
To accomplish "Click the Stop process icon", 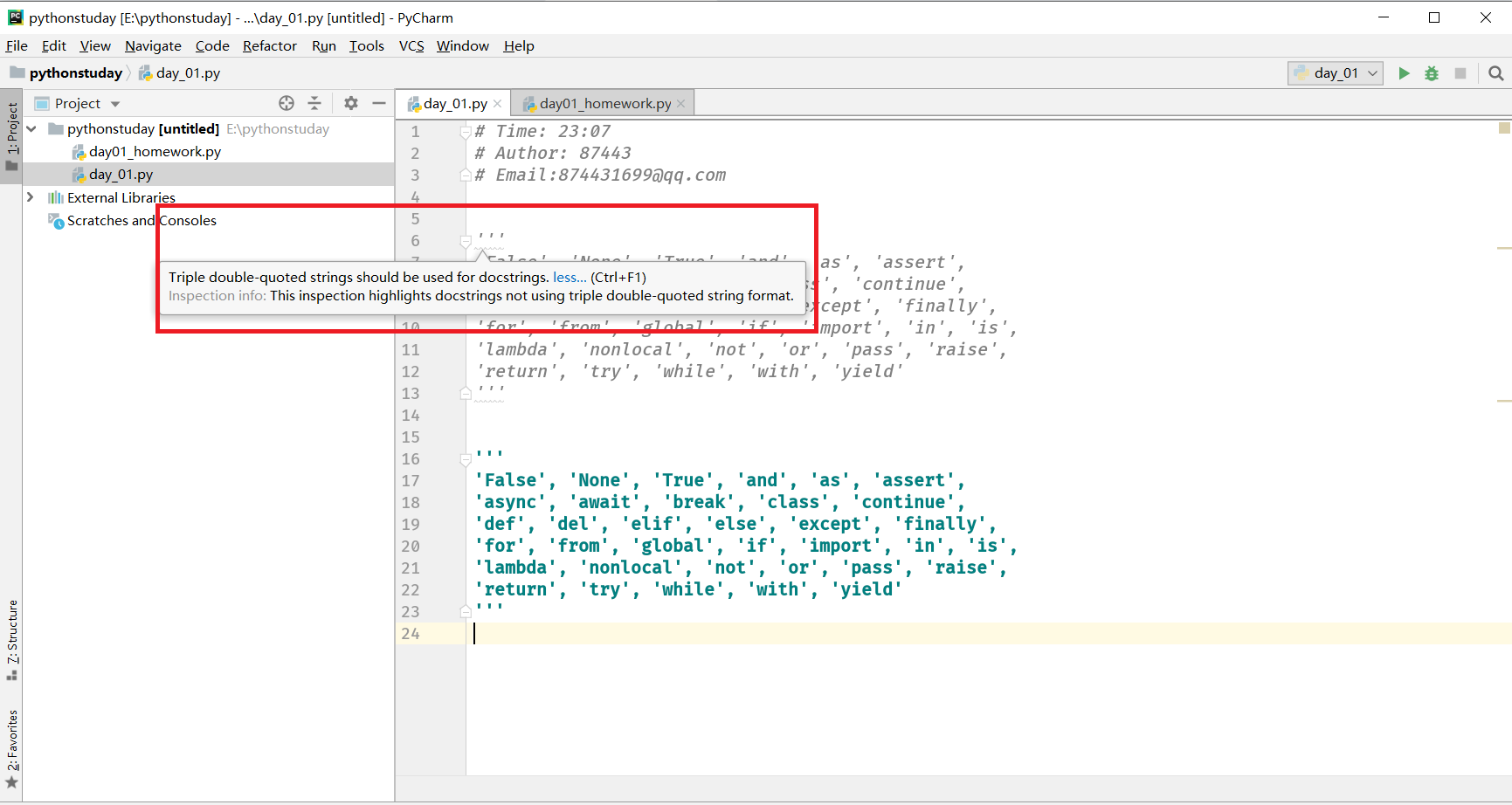I will (1460, 73).
